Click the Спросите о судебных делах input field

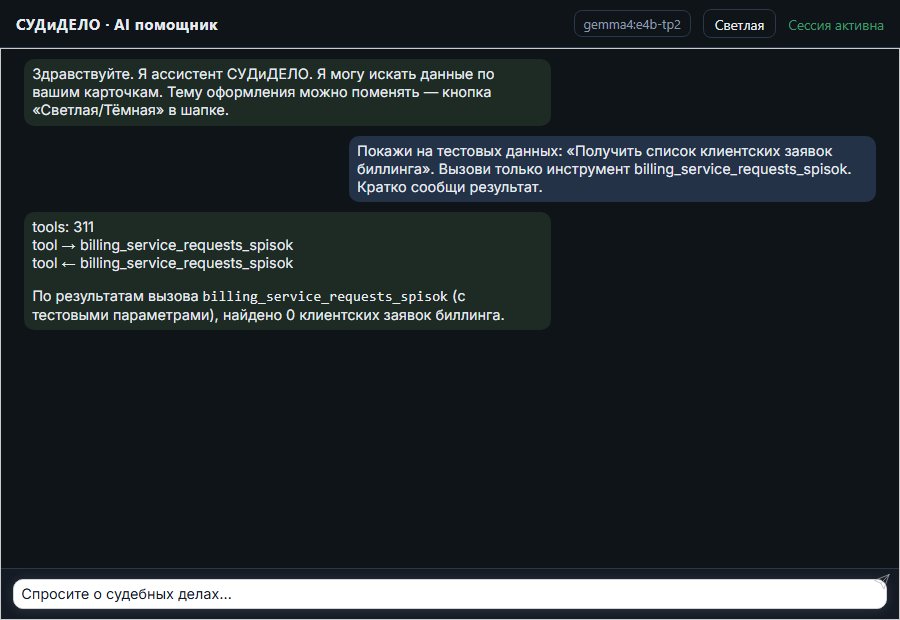coord(449,594)
